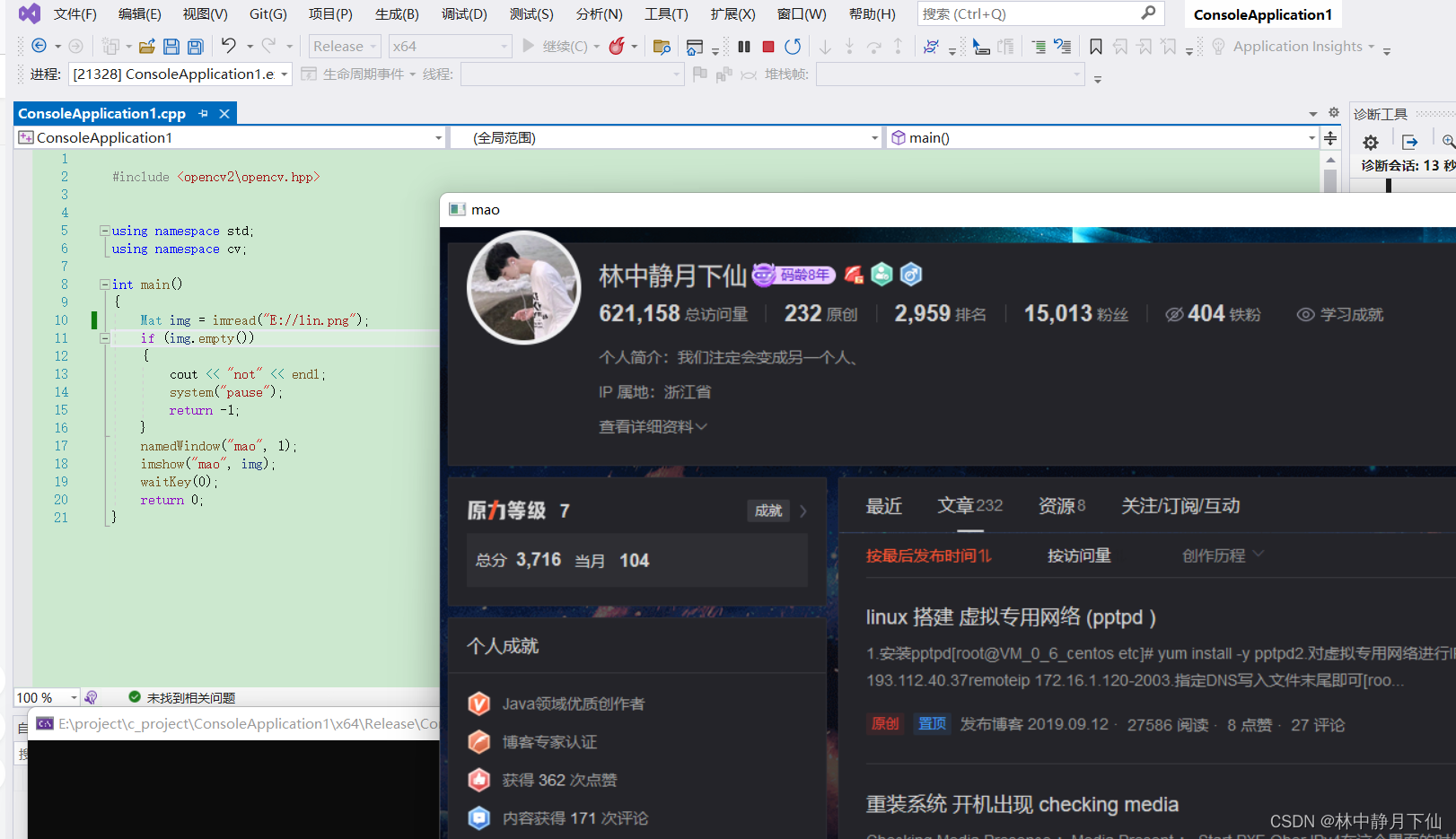
Task: Collapse the if block fold marker
Action: [x=104, y=338]
